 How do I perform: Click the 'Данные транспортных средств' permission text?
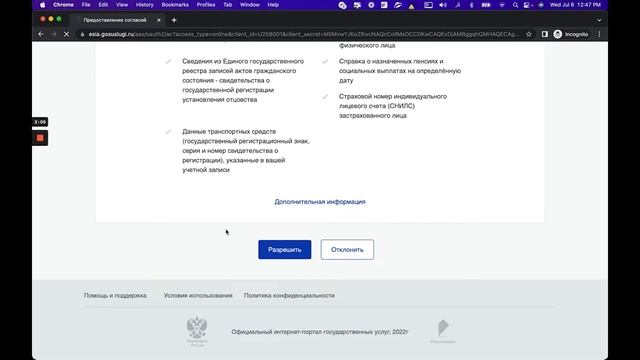(x=246, y=151)
